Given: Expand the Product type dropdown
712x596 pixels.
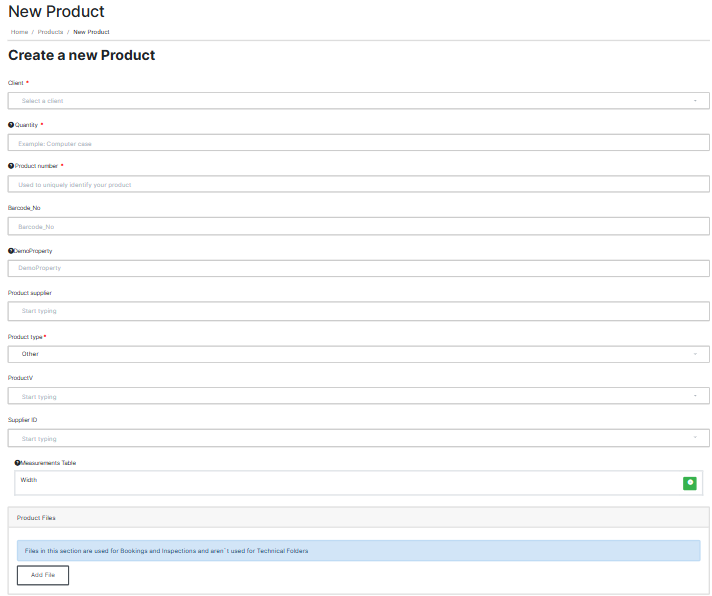Looking at the screenshot, I should [358, 354].
